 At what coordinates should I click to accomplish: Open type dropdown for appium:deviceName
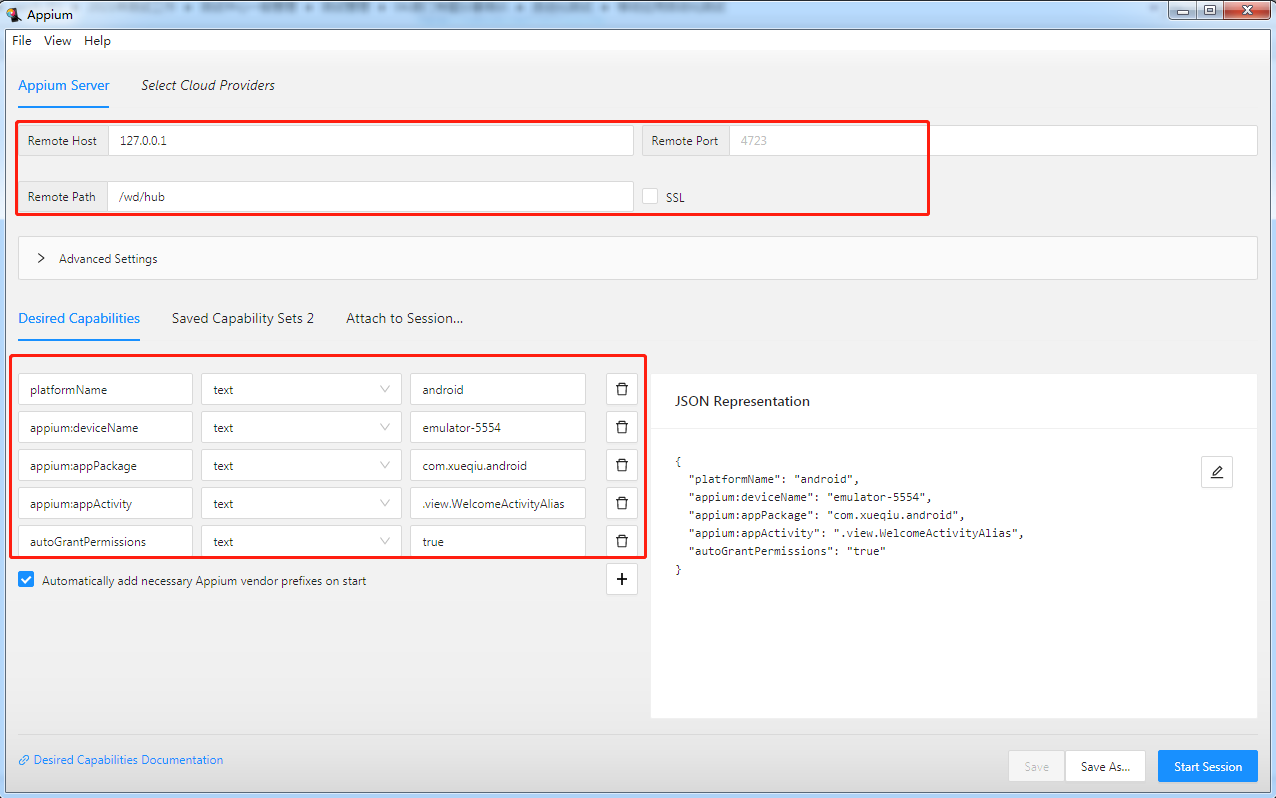[x=301, y=427]
